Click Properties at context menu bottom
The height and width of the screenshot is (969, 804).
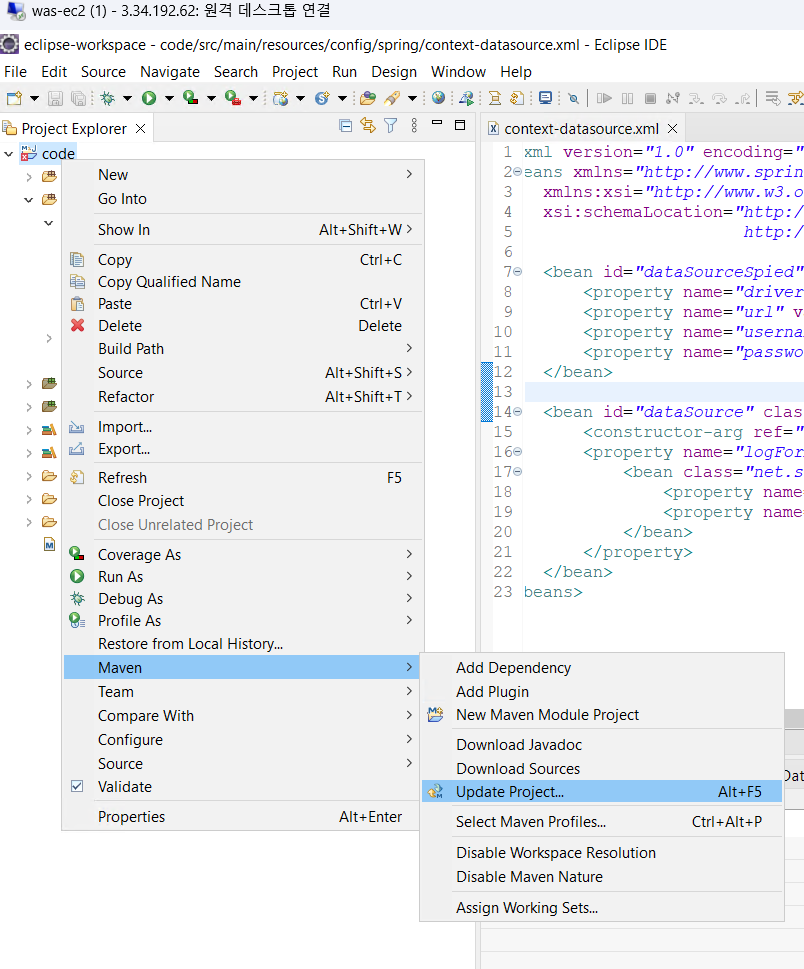[244, 817]
